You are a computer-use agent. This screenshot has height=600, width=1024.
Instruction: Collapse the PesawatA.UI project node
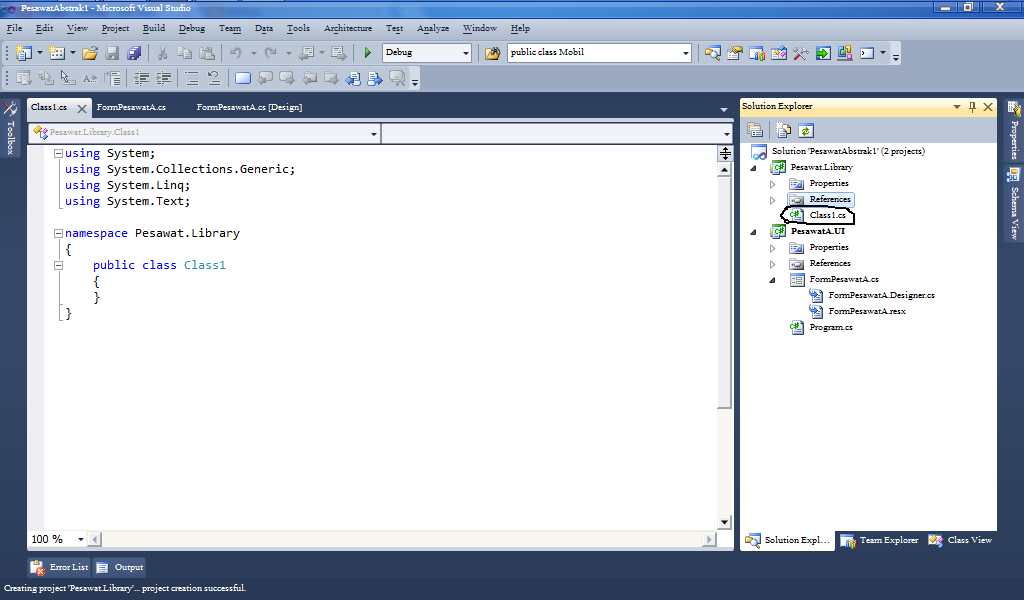(754, 232)
